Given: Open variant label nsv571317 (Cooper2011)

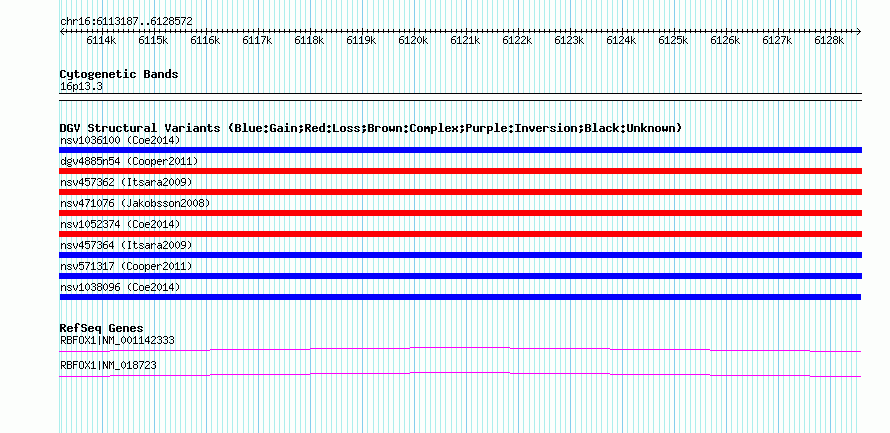Looking at the screenshot, I should (126, 266).
